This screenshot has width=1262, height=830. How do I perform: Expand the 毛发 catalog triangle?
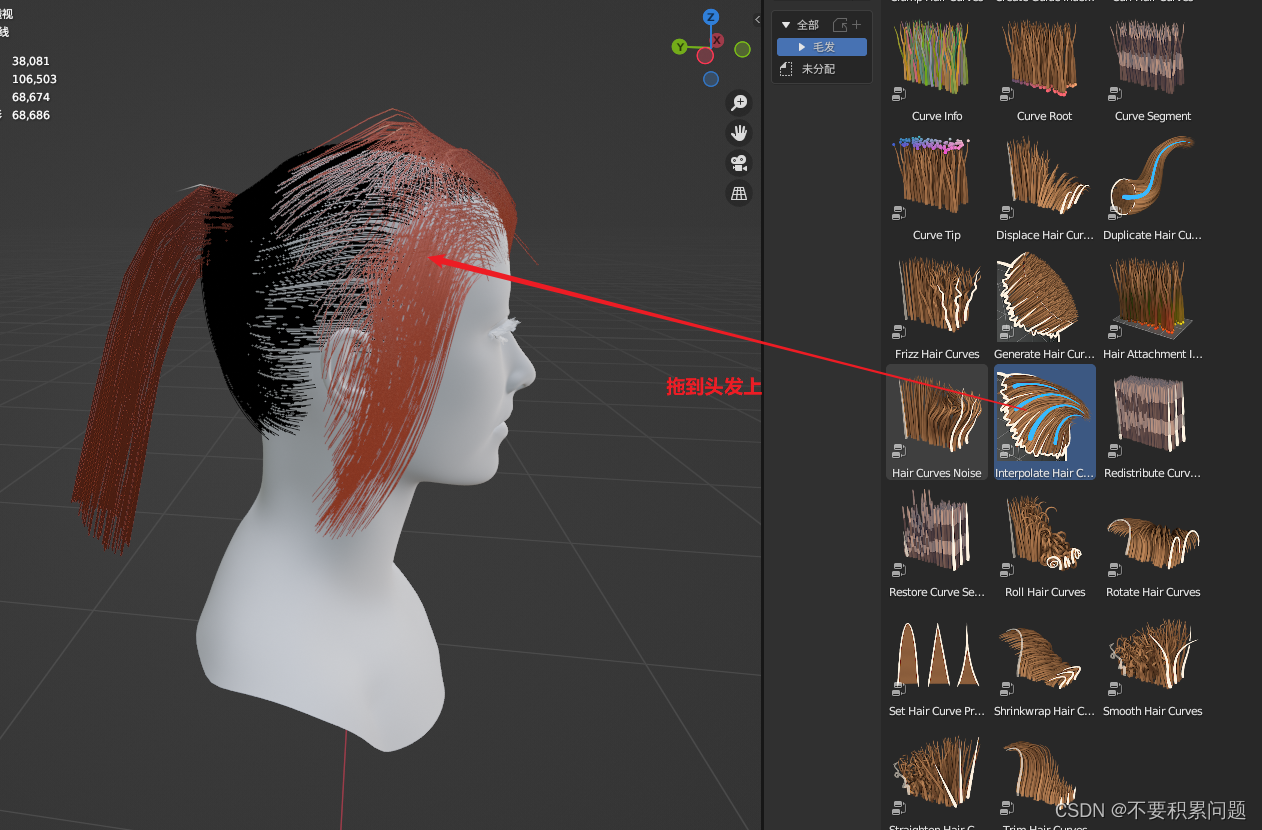coord(802,47)
